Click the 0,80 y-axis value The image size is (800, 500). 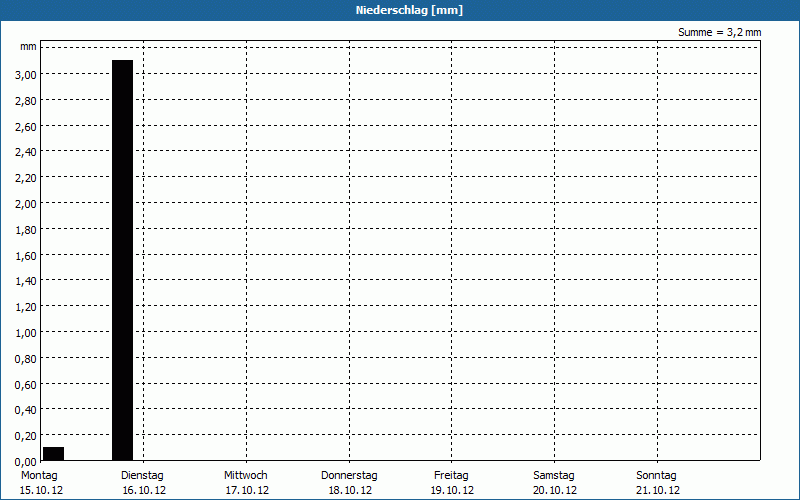pos(26,359)
